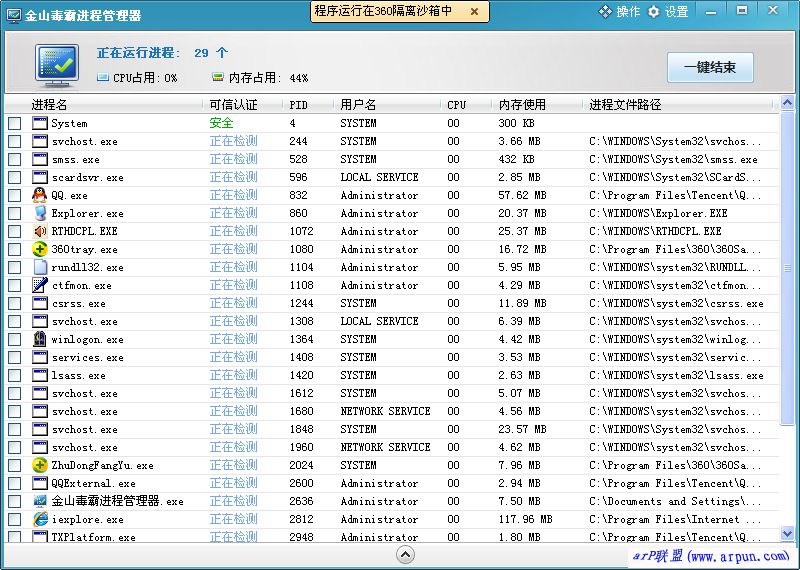This screenshot has width=800, height=570.
Task: Expand the bottom panel with chevron button
Action: point(405,555)
